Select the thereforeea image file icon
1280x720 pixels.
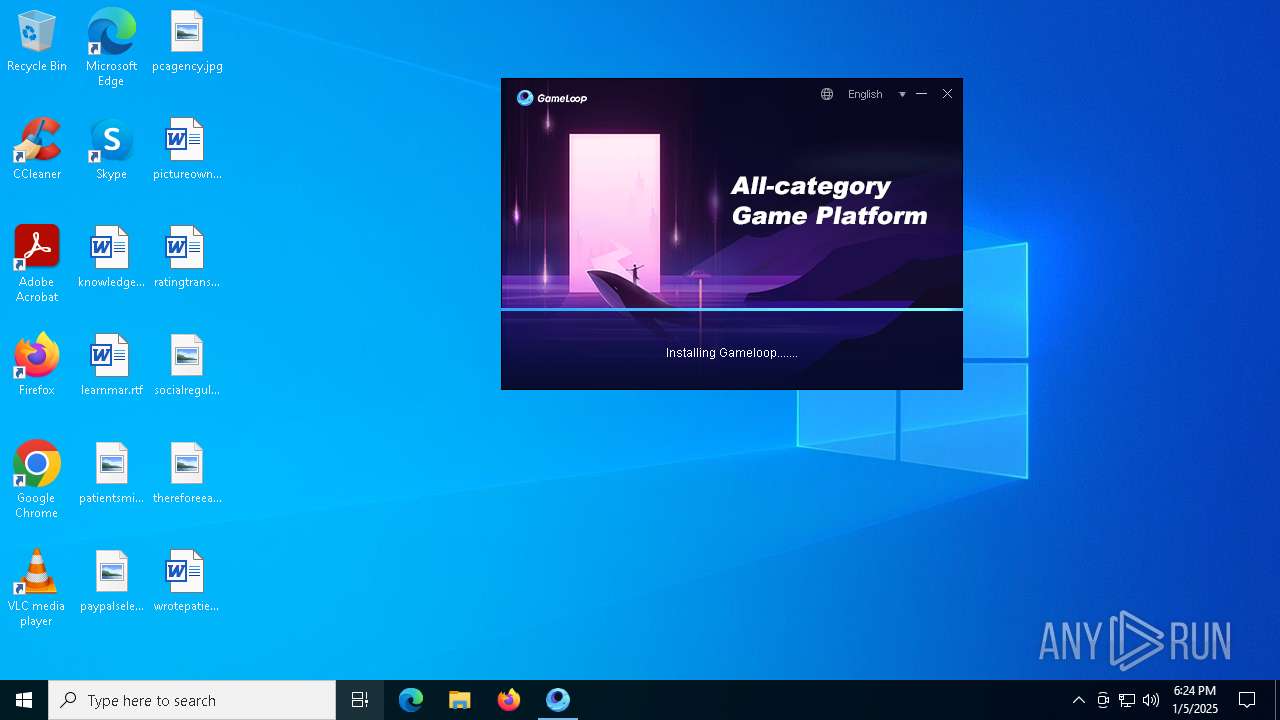187,474
